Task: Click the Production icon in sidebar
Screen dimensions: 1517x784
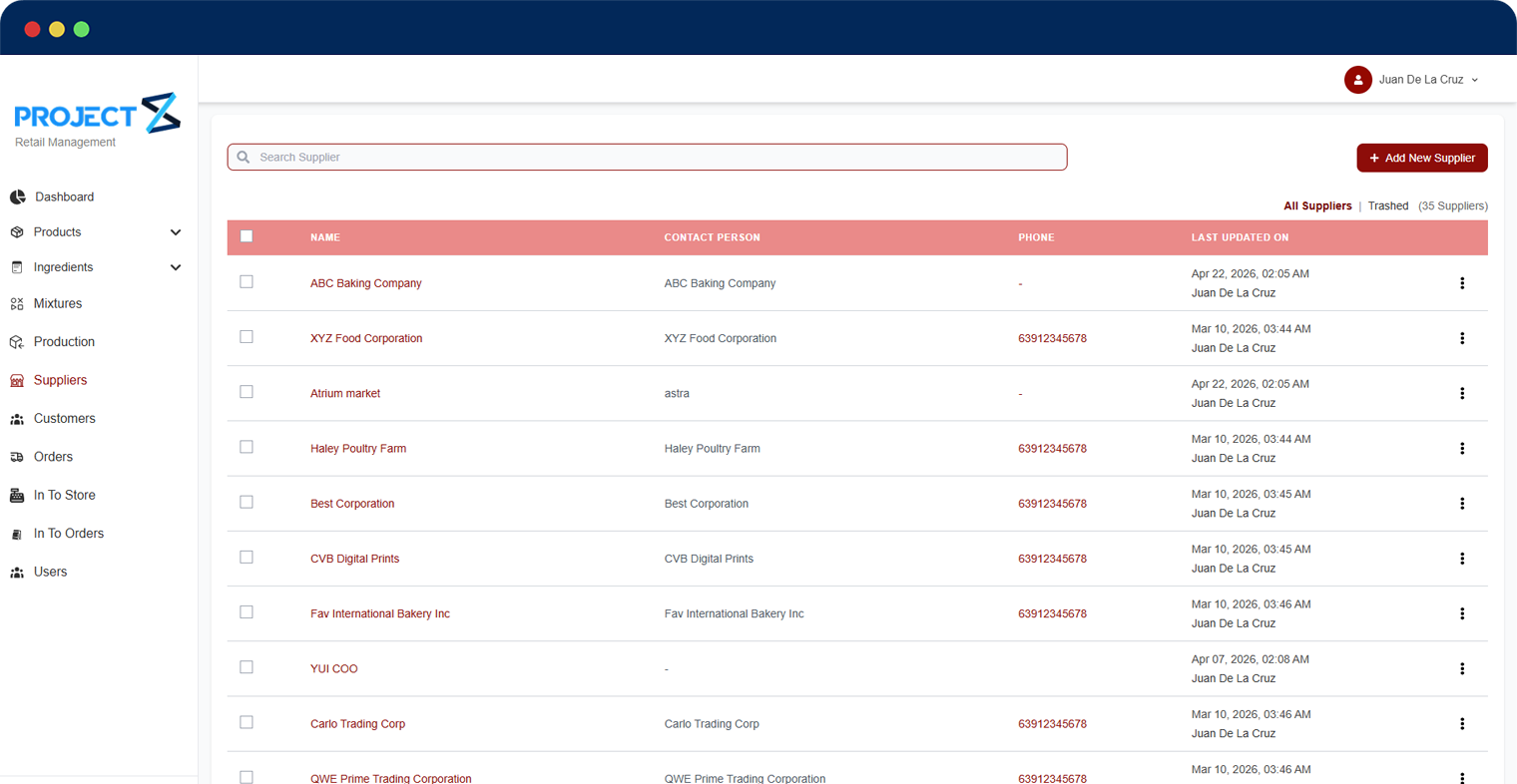Action: (17, 342)
